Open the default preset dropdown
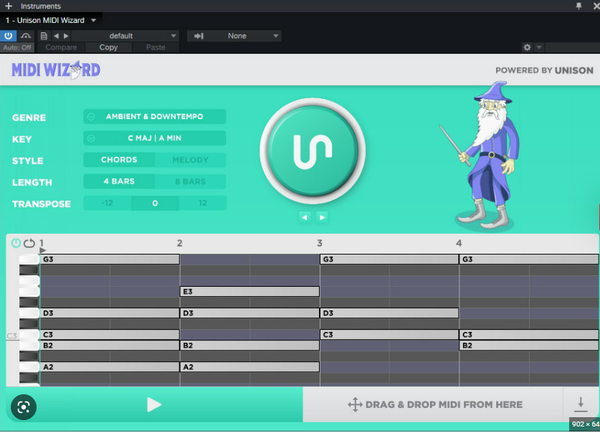The height and width of the screenshot is (433, 600). pyautogui.click(x=126, y=36)
